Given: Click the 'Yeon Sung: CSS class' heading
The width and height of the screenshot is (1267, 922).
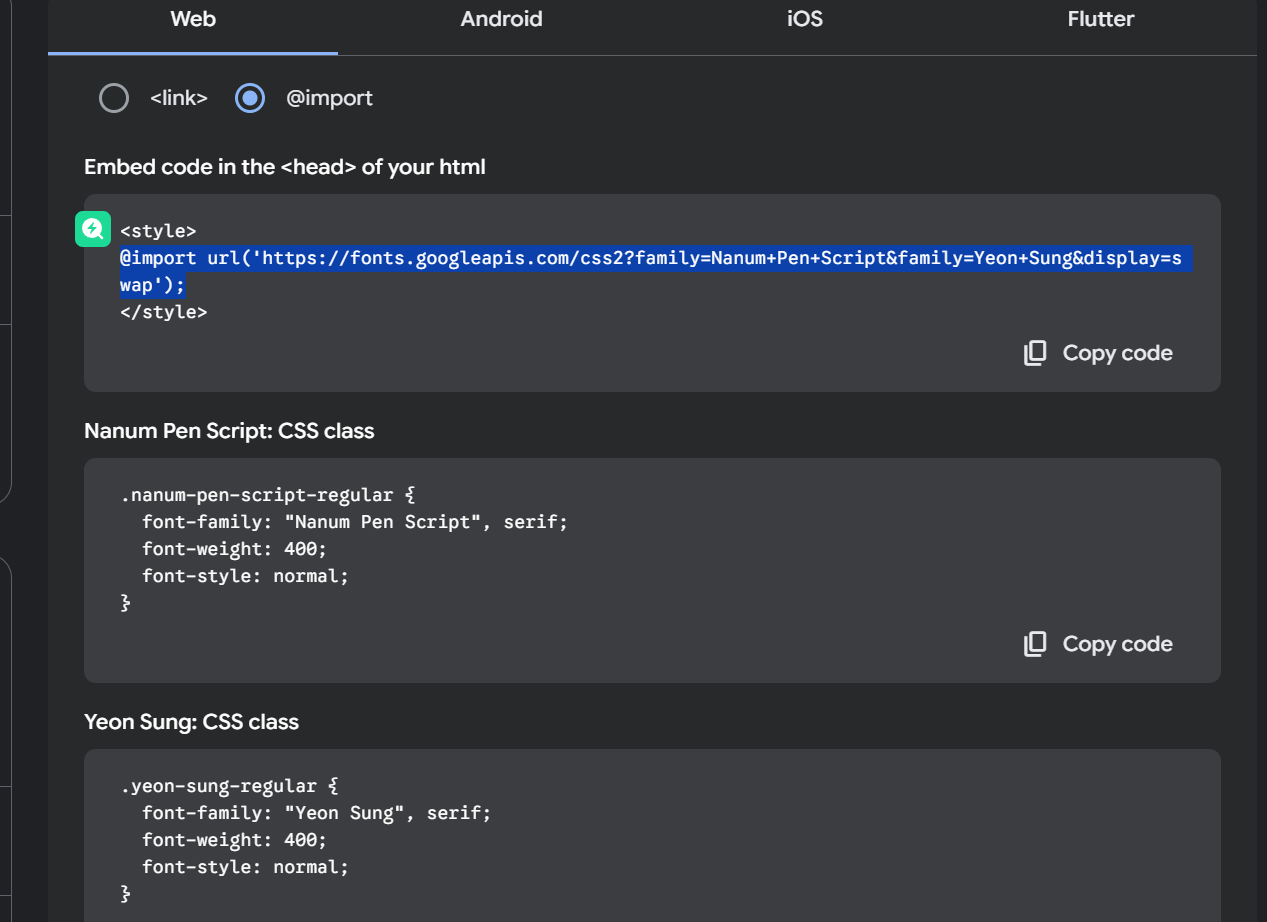Looking at the screenshot, I should [x=191, y=722].
